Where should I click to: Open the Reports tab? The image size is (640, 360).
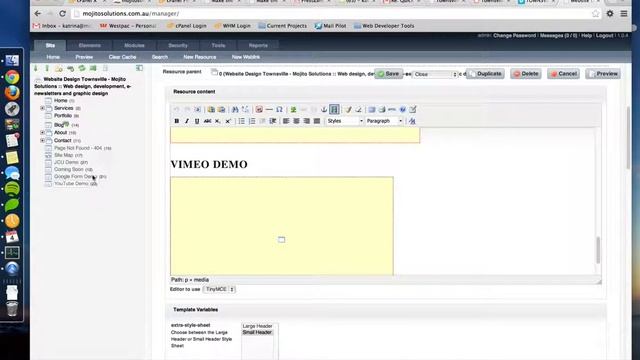pyautogui.click(x=258, y=45)
